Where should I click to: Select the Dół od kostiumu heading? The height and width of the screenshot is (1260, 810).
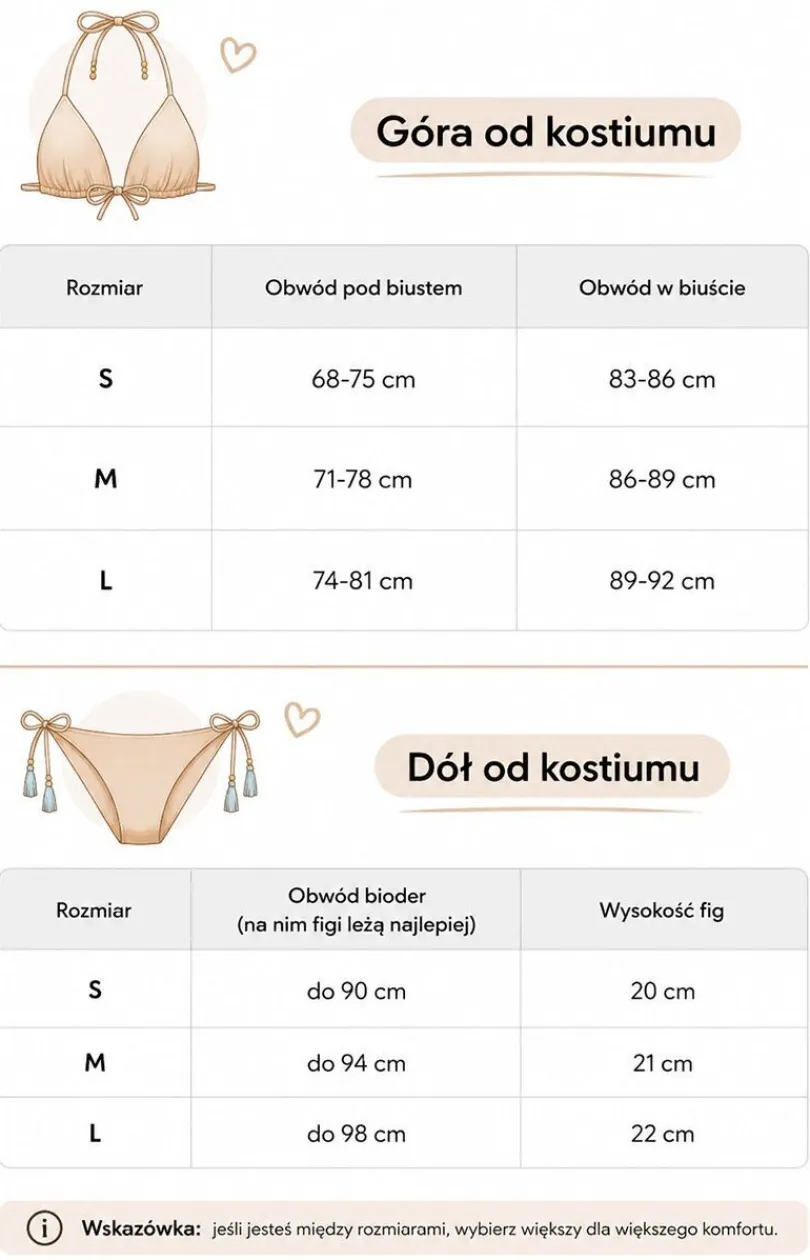[x=552, y=767]
